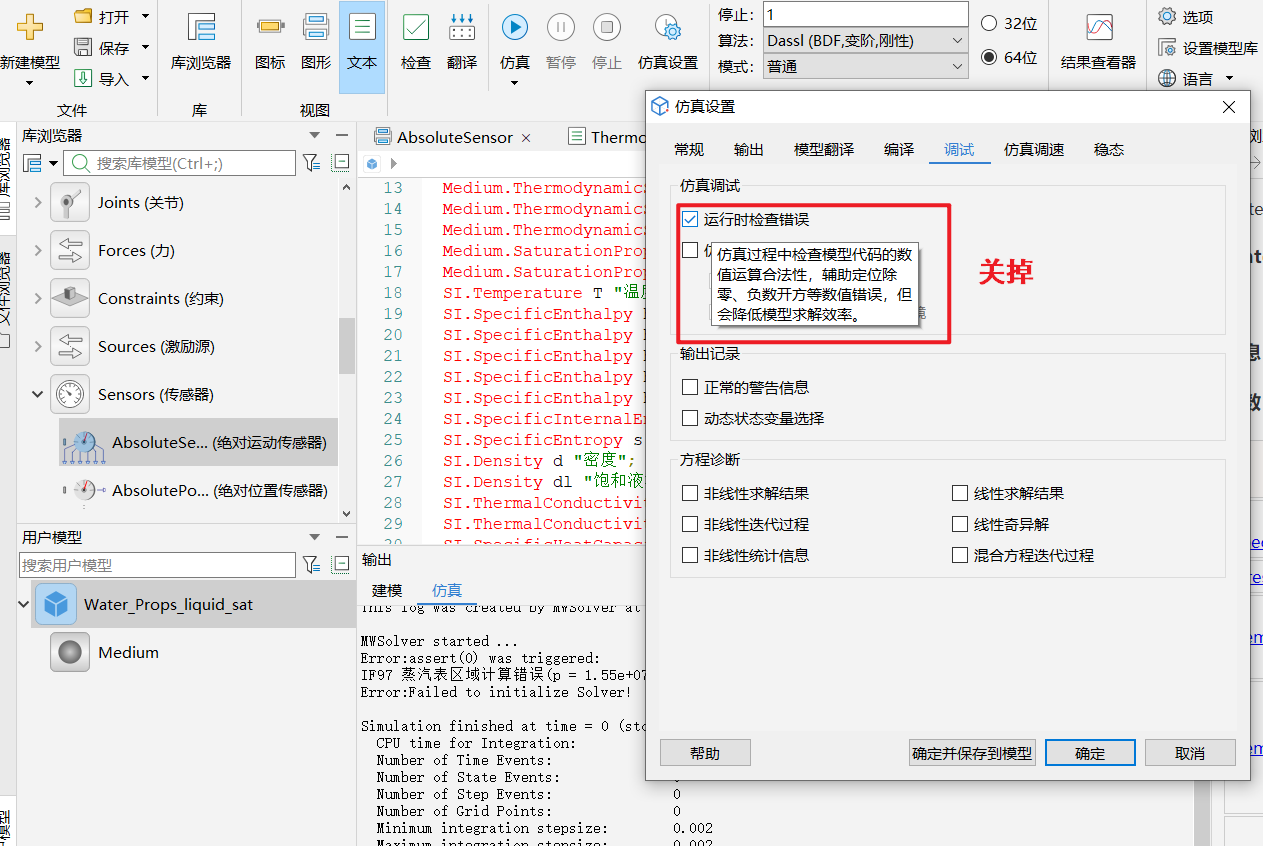Viewport: 1263px width, 846px height.
Task: Expand the Forces (力) tree node
Action: click(x=38, y=251)
